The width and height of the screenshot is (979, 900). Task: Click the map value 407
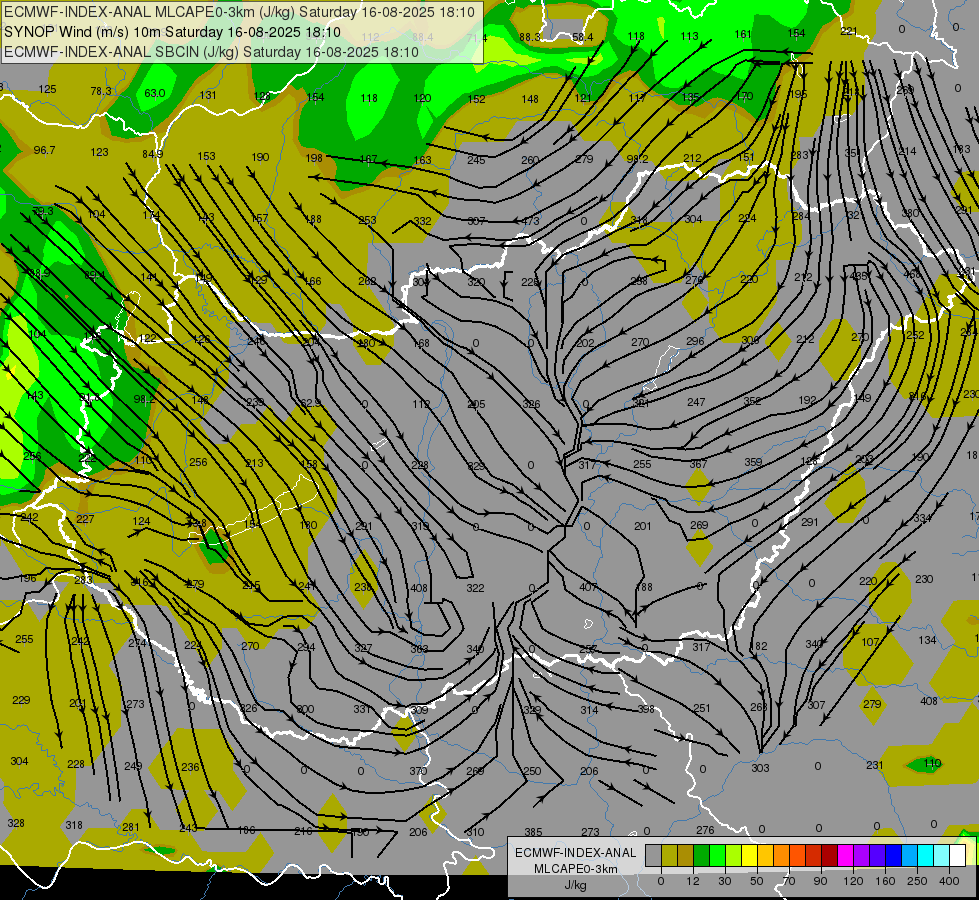(x=588, y=586)
